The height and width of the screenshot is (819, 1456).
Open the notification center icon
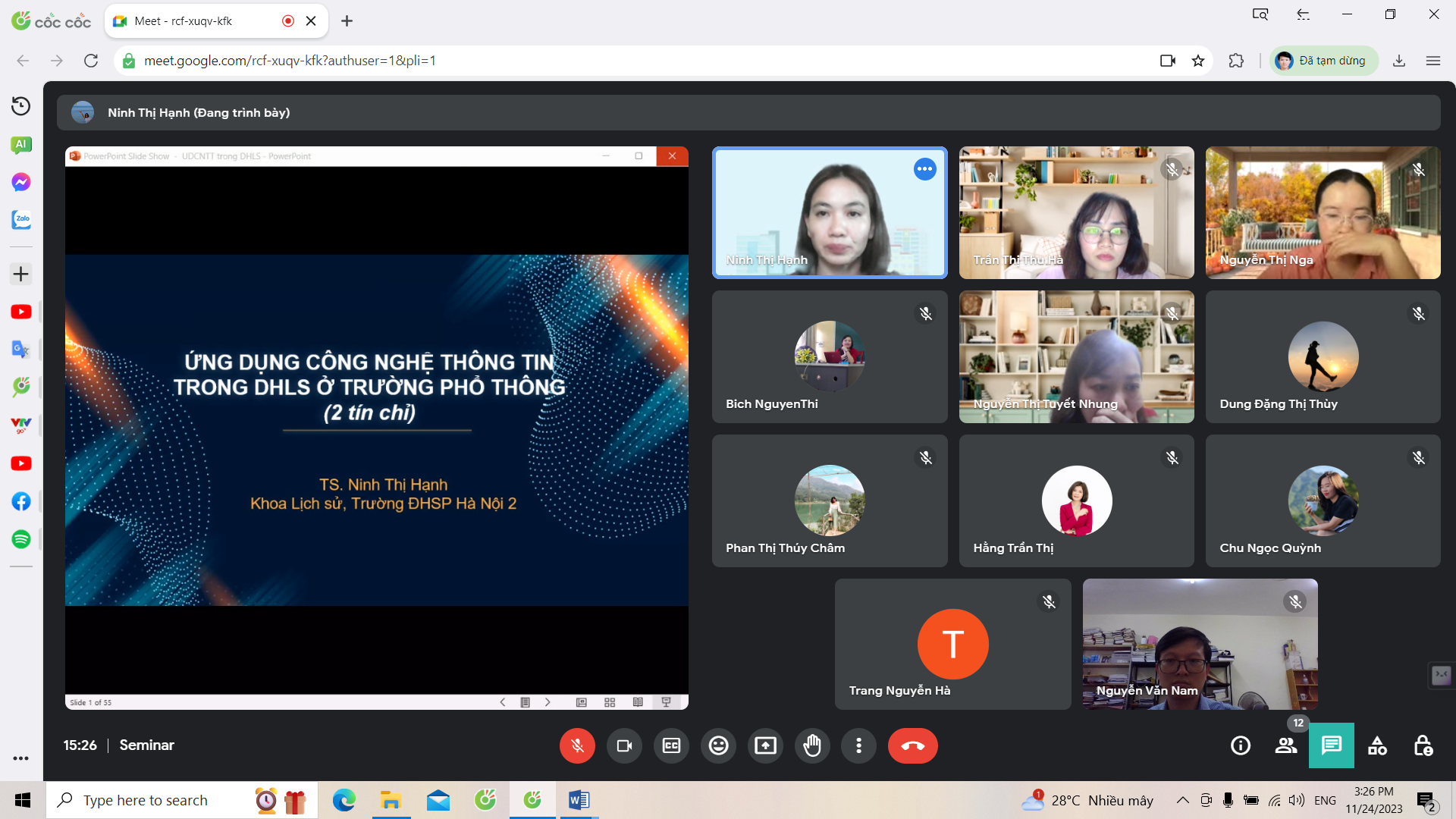pyautogui.click(x=1426, y=802)
